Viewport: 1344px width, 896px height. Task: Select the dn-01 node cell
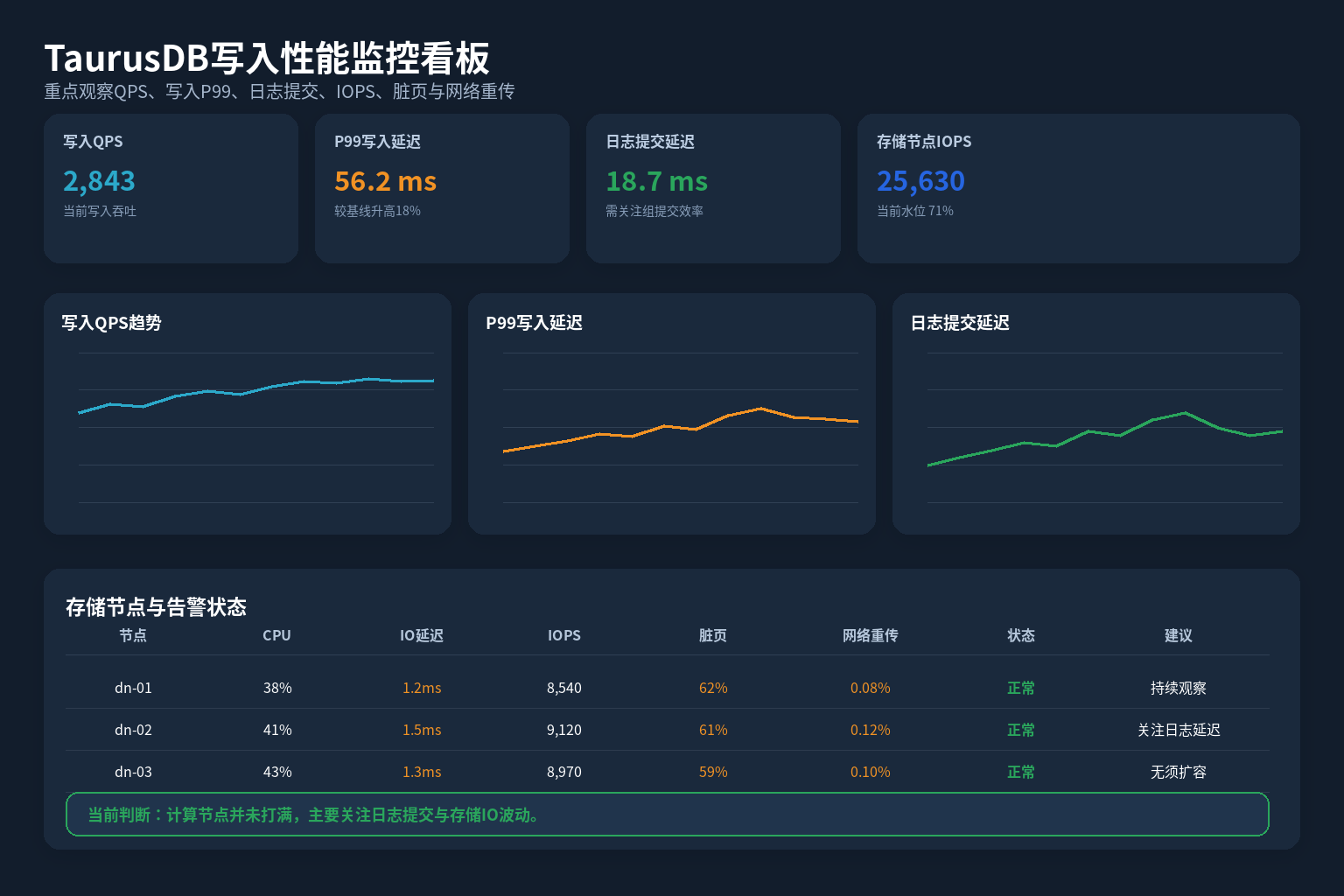(x=133, y=688)
